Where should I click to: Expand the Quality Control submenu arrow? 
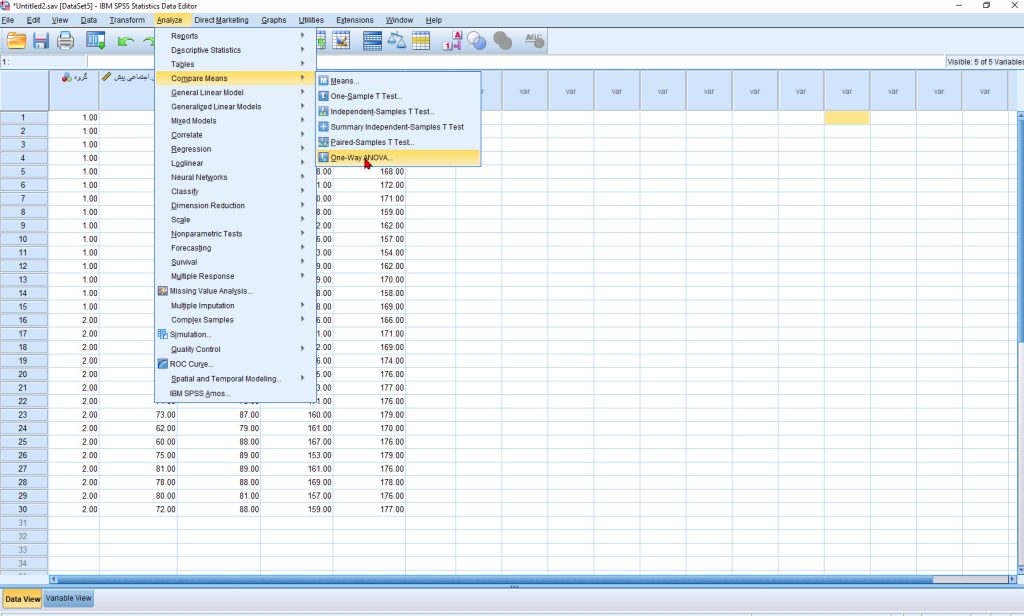[x=302, y=349]
